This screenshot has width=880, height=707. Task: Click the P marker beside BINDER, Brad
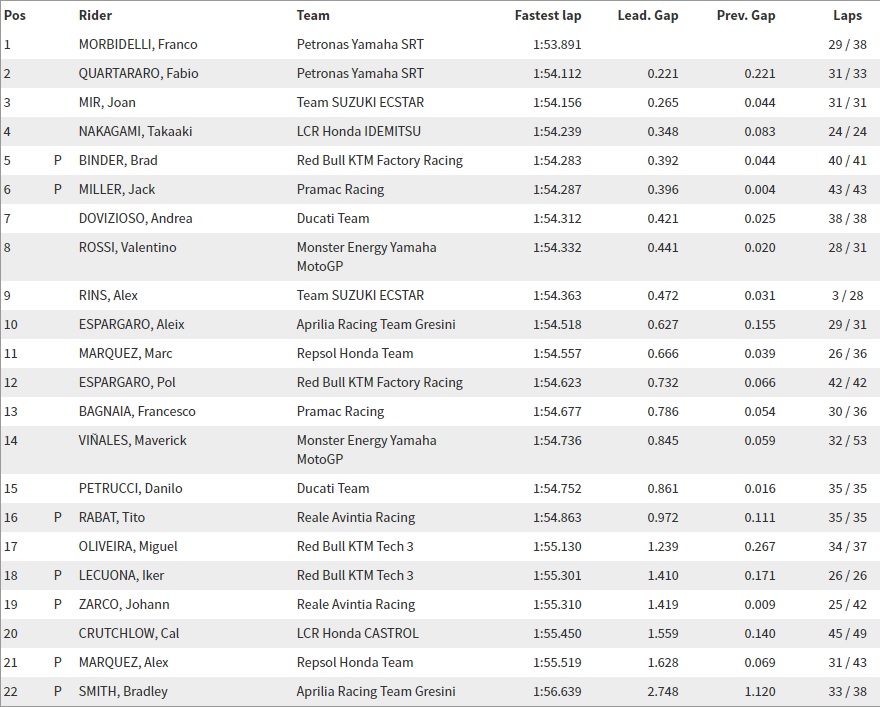58,160
